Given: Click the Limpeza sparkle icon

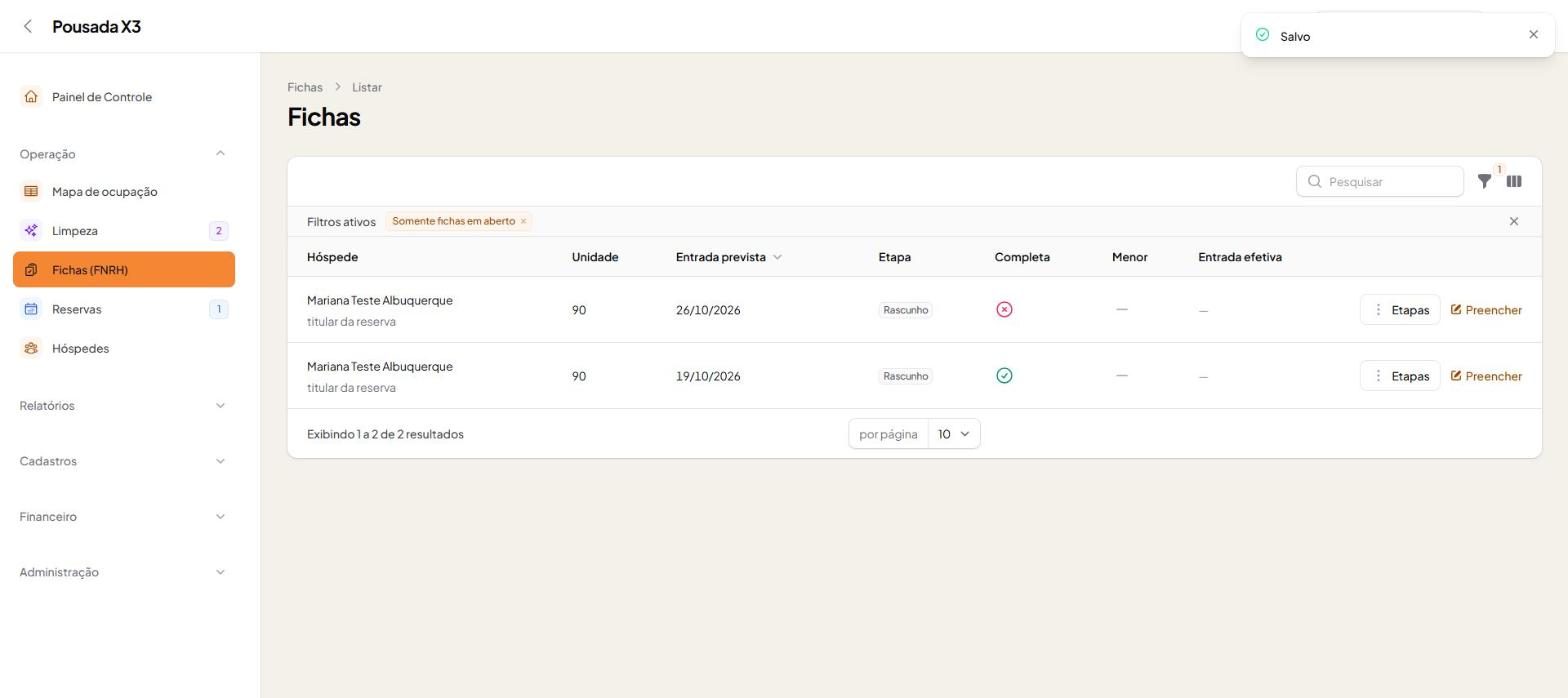Looking at the screenshot, I should (x=31, y=231).
